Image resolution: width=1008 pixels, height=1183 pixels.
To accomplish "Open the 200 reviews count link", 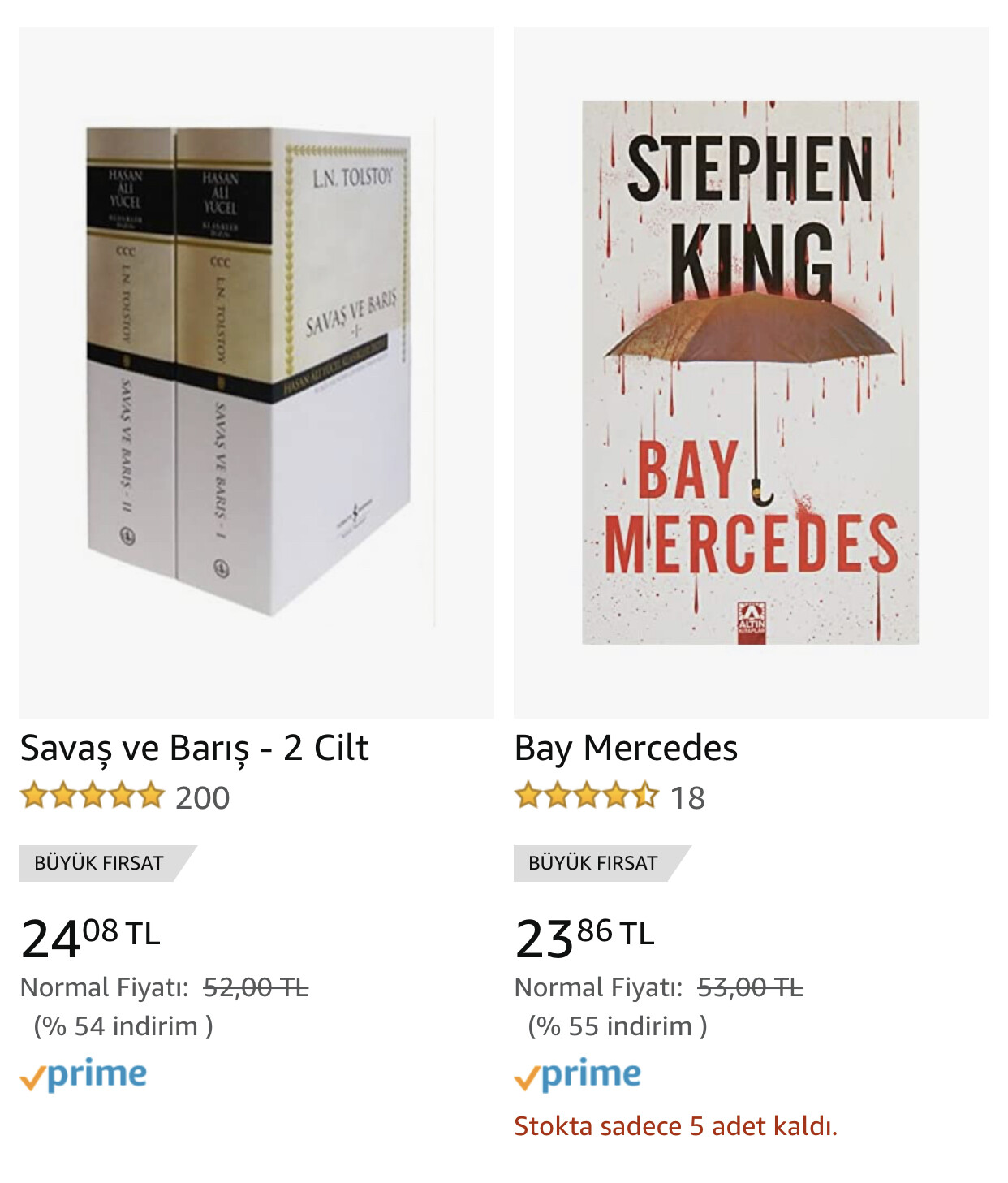I will (203, 798).
